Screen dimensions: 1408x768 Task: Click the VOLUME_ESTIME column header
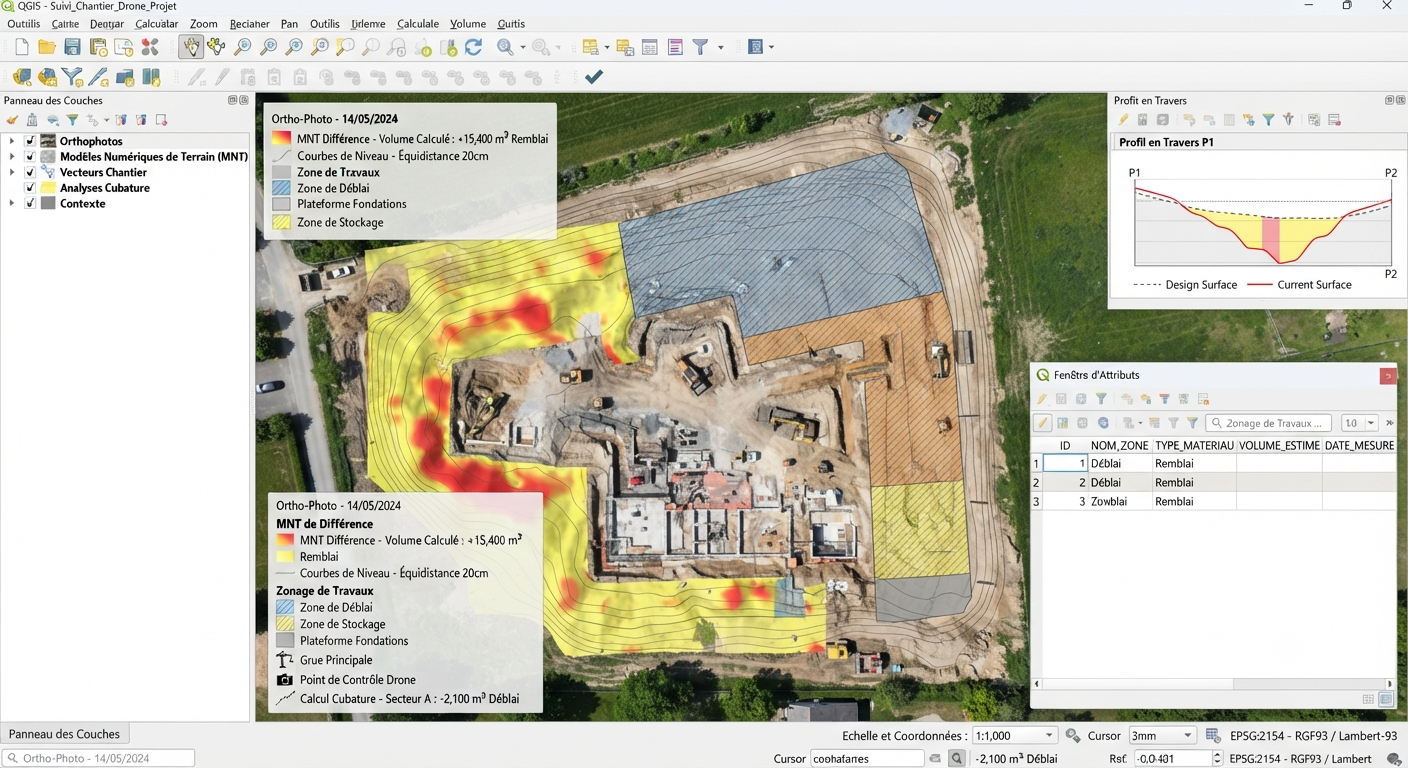point(1279,445)
